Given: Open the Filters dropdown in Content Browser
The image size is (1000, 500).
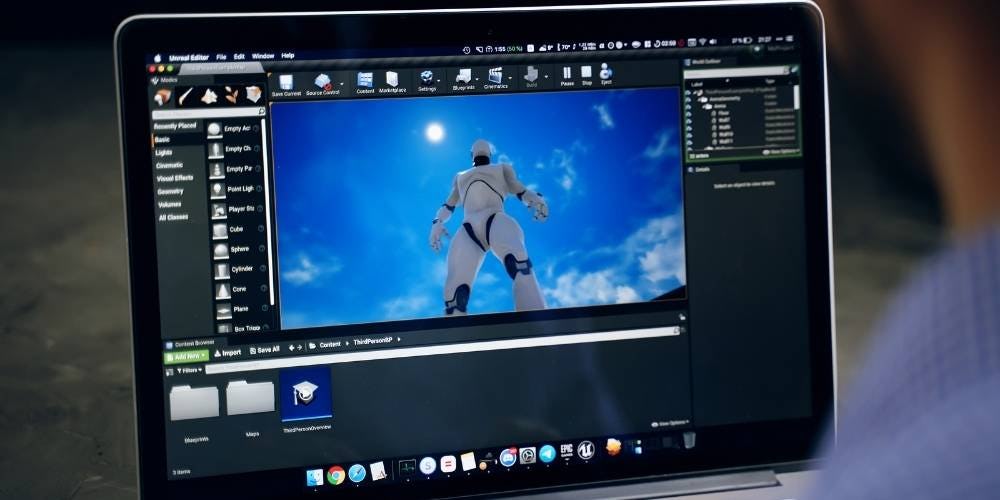Looking at the screenshot, I should 189,371.
